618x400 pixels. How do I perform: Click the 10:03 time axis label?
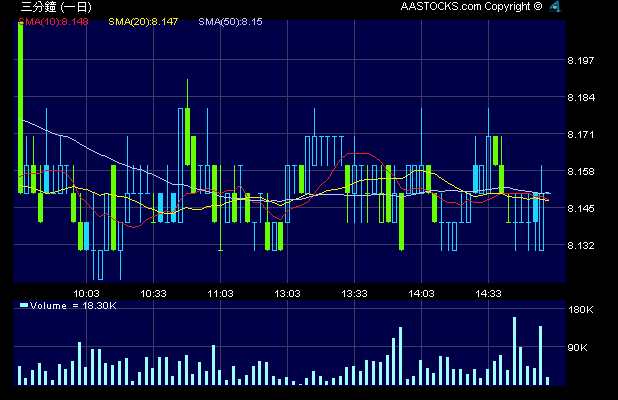(x=86, y=294)
